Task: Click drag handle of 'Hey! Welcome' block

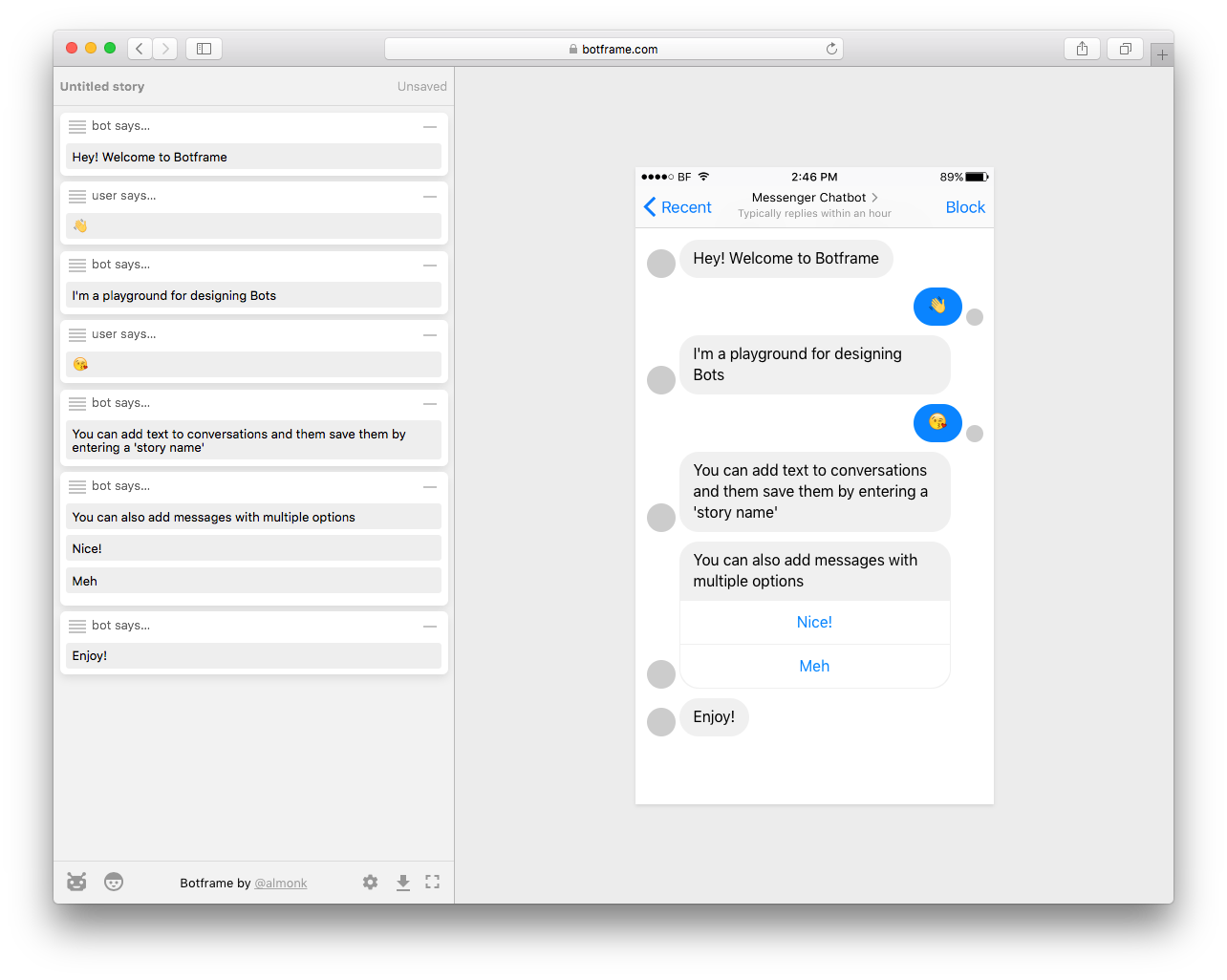Action: pos(77,127)
